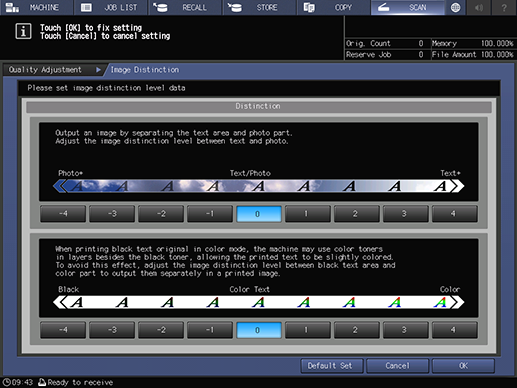Click the Orig. Count value
Viewport: 517px width, 388px height.
pyautogui.click(x=421, y=43)
